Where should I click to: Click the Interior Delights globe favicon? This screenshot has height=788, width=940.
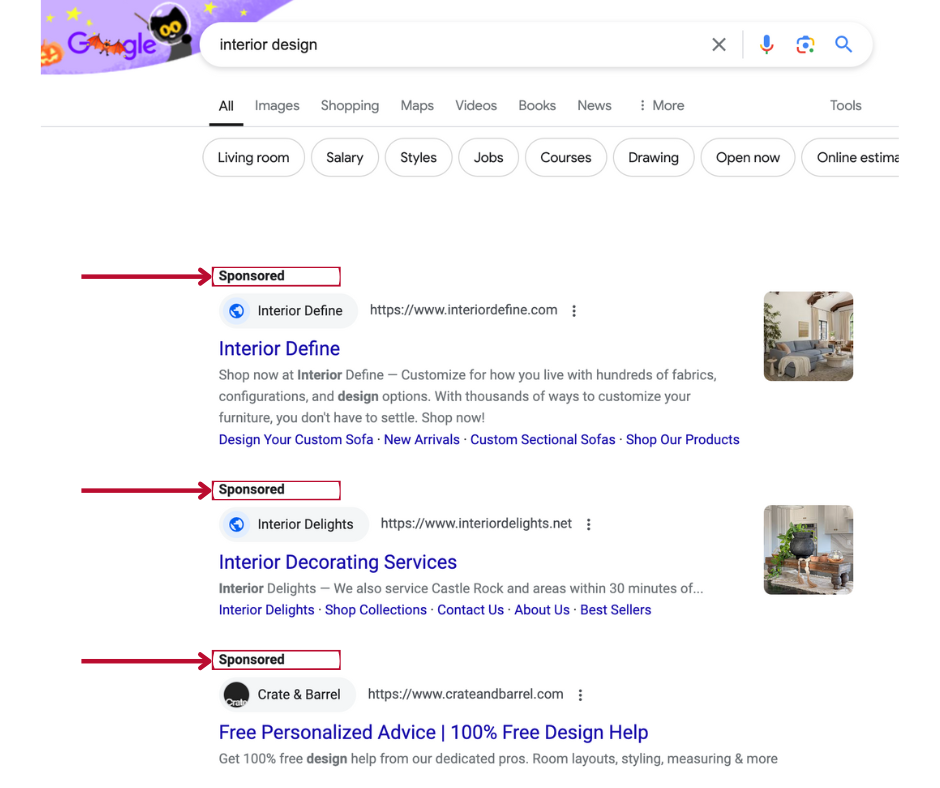237,524
